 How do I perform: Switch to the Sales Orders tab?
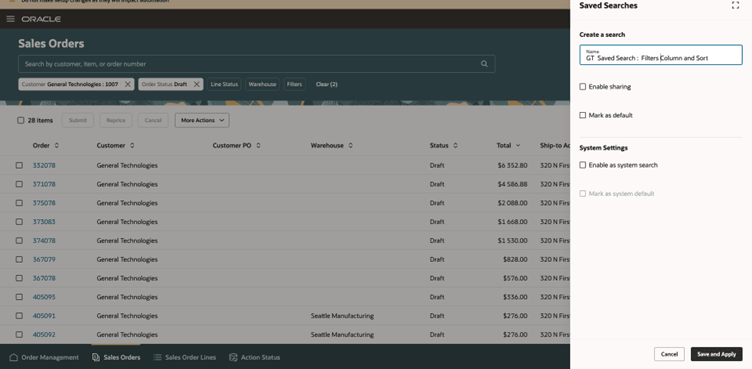tap(116, 357)
